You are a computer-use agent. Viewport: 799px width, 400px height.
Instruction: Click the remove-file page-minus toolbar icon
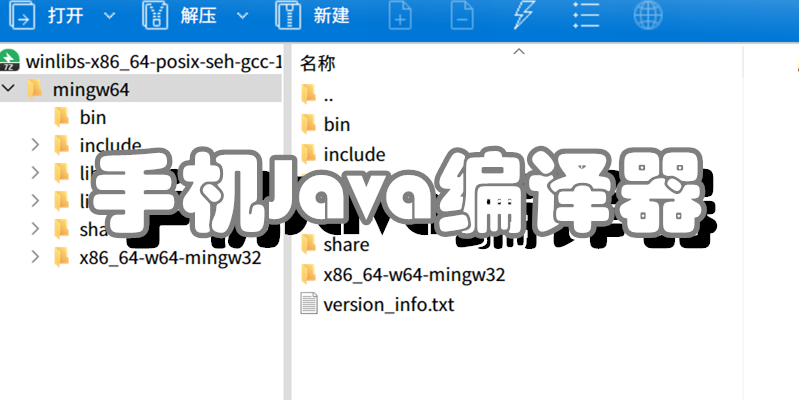tap(462, 16)
